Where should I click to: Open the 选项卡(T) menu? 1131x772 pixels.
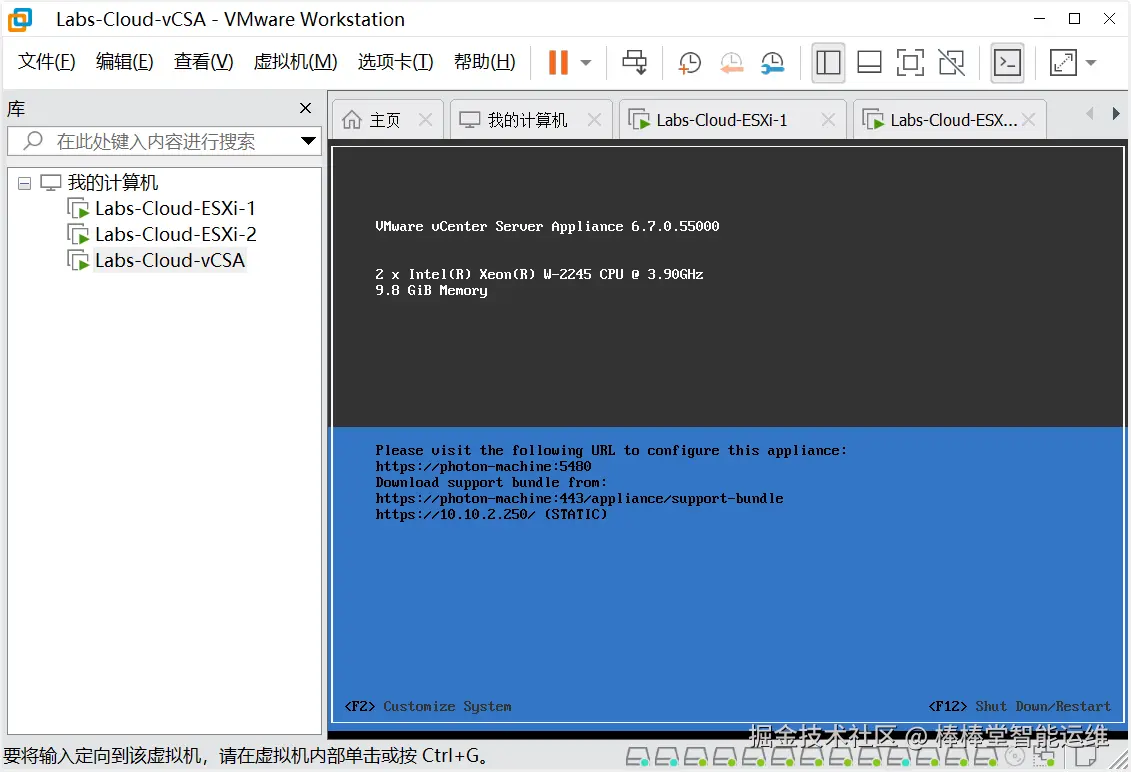tap(395, 62)
